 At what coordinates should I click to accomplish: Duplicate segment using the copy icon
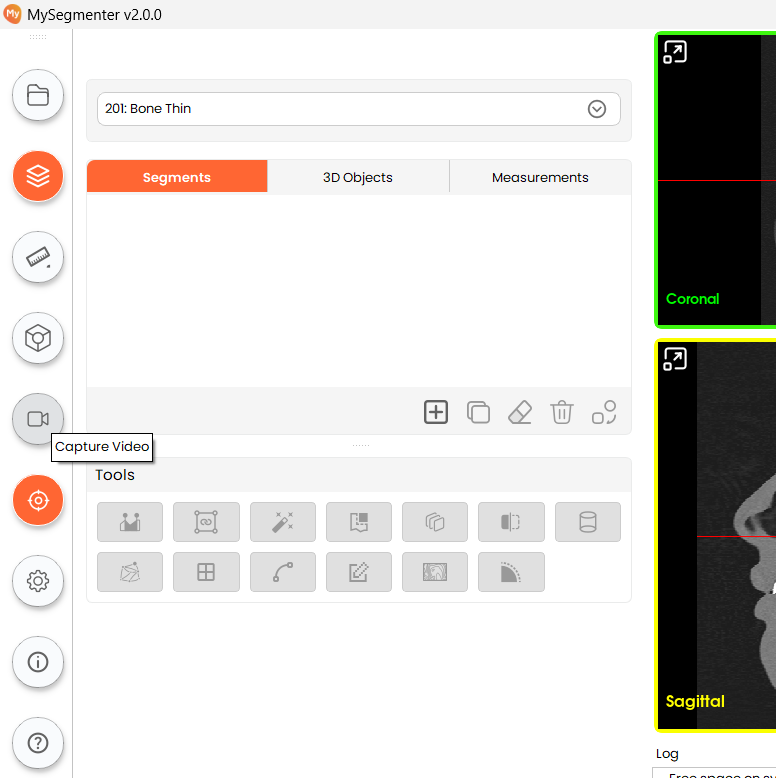478,412
